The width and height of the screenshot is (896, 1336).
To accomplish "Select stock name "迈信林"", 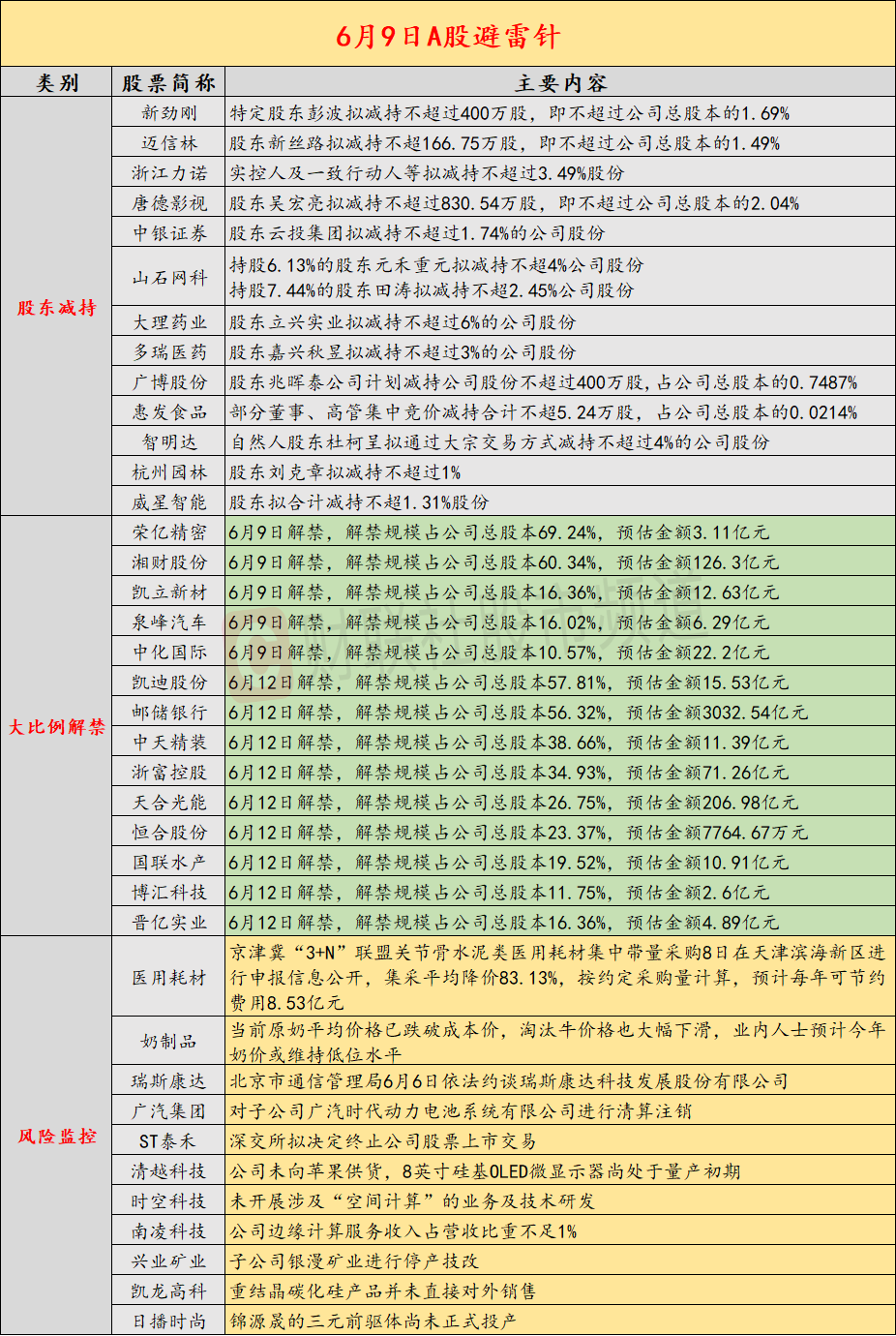I will tap(169, 143).
